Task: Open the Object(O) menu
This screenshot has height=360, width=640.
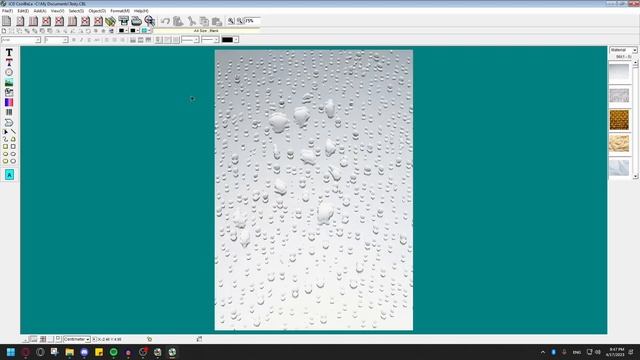Action: [97, 11]
